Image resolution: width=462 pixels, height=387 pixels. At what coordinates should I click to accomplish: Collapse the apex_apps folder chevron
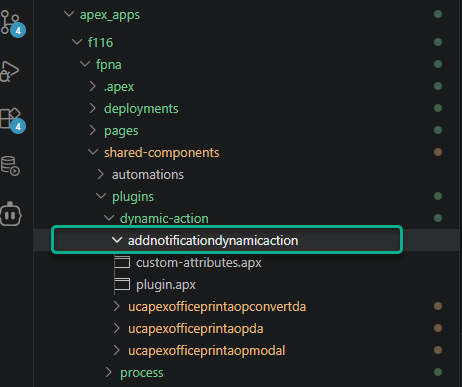(x=69, y=14)
